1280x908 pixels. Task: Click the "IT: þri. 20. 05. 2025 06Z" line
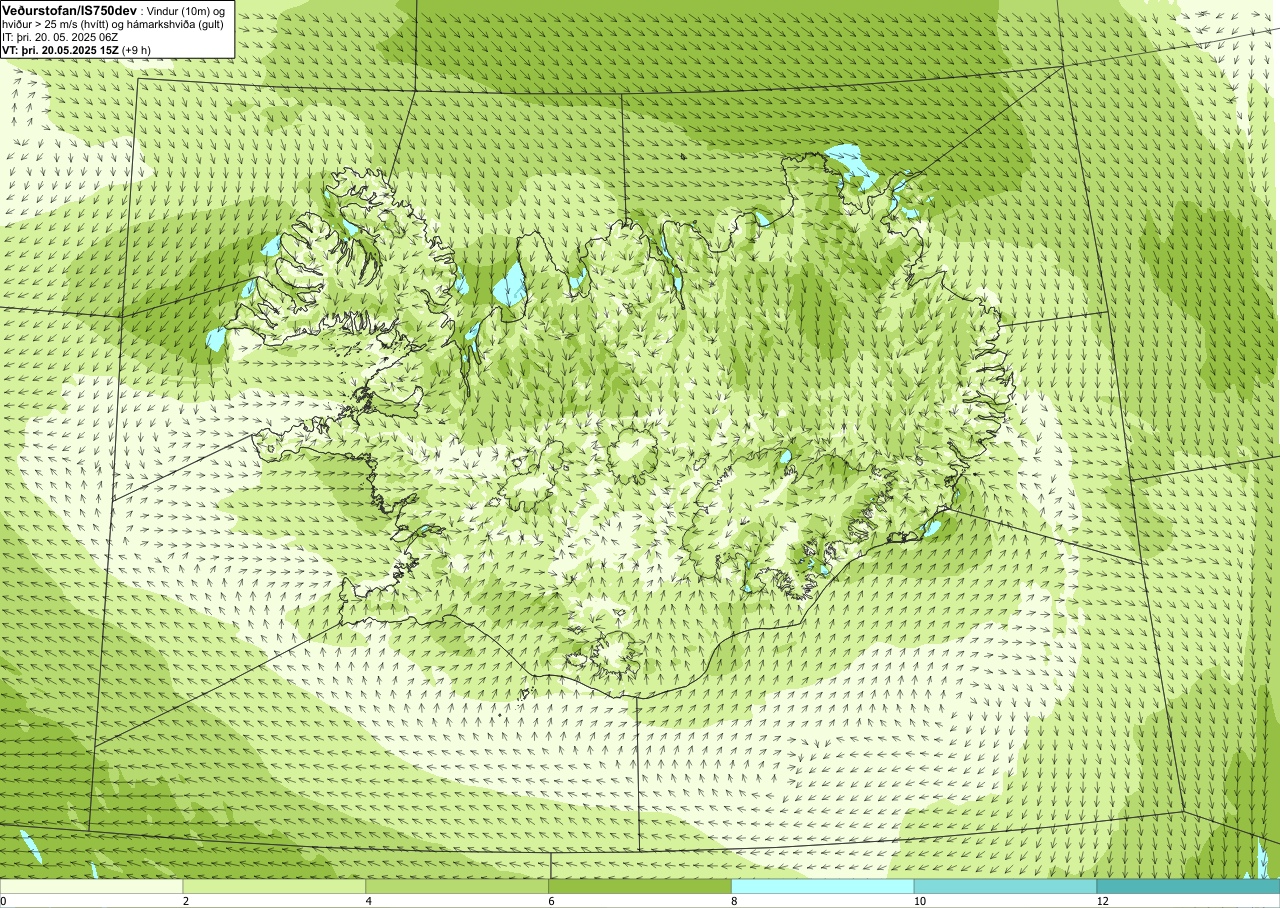(x=60, y=37)
